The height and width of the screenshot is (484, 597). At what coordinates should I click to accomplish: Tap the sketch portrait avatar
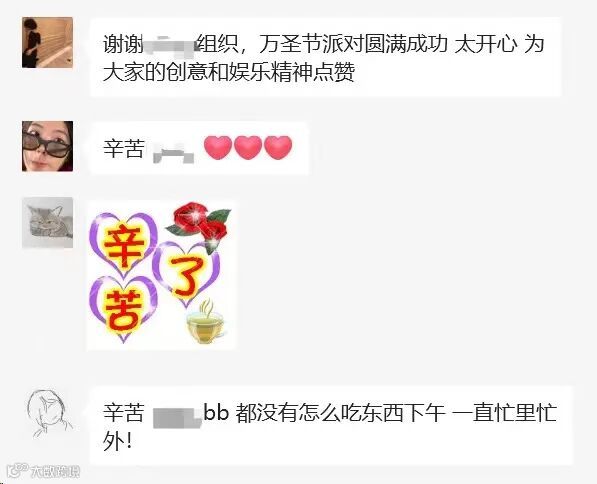click(x=49, y=414)
